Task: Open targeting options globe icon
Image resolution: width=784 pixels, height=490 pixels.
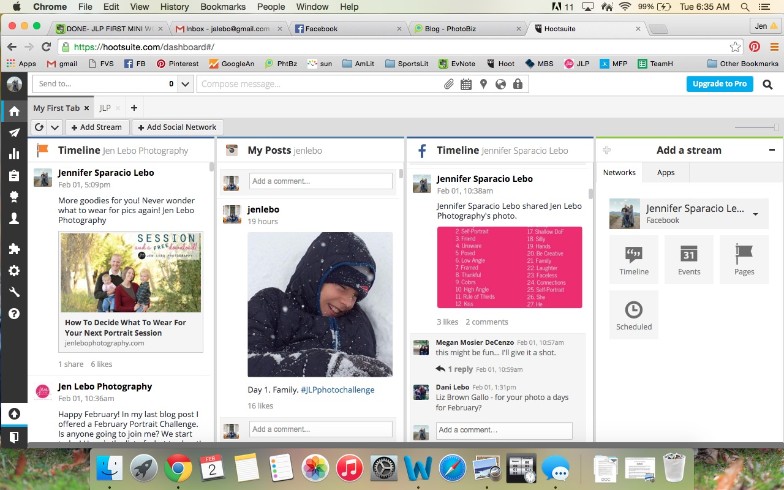Action: [500, 84]
